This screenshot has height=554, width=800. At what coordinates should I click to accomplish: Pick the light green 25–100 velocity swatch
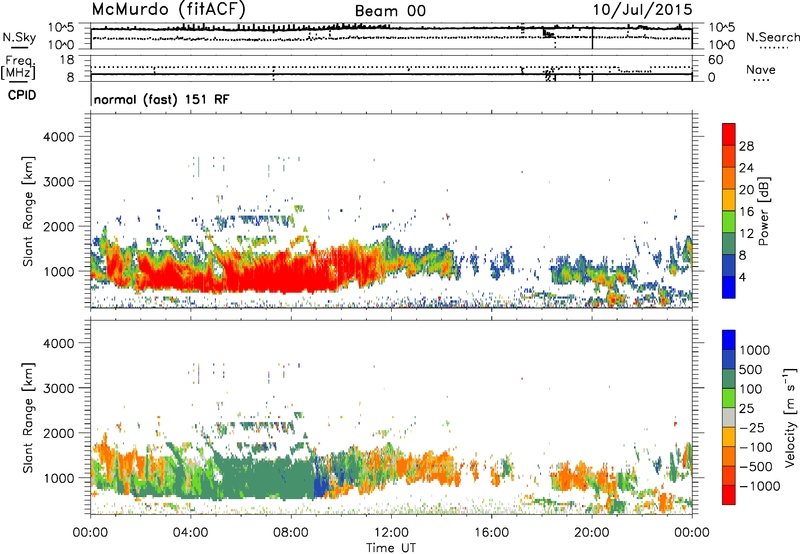click(x=729, y=398)
